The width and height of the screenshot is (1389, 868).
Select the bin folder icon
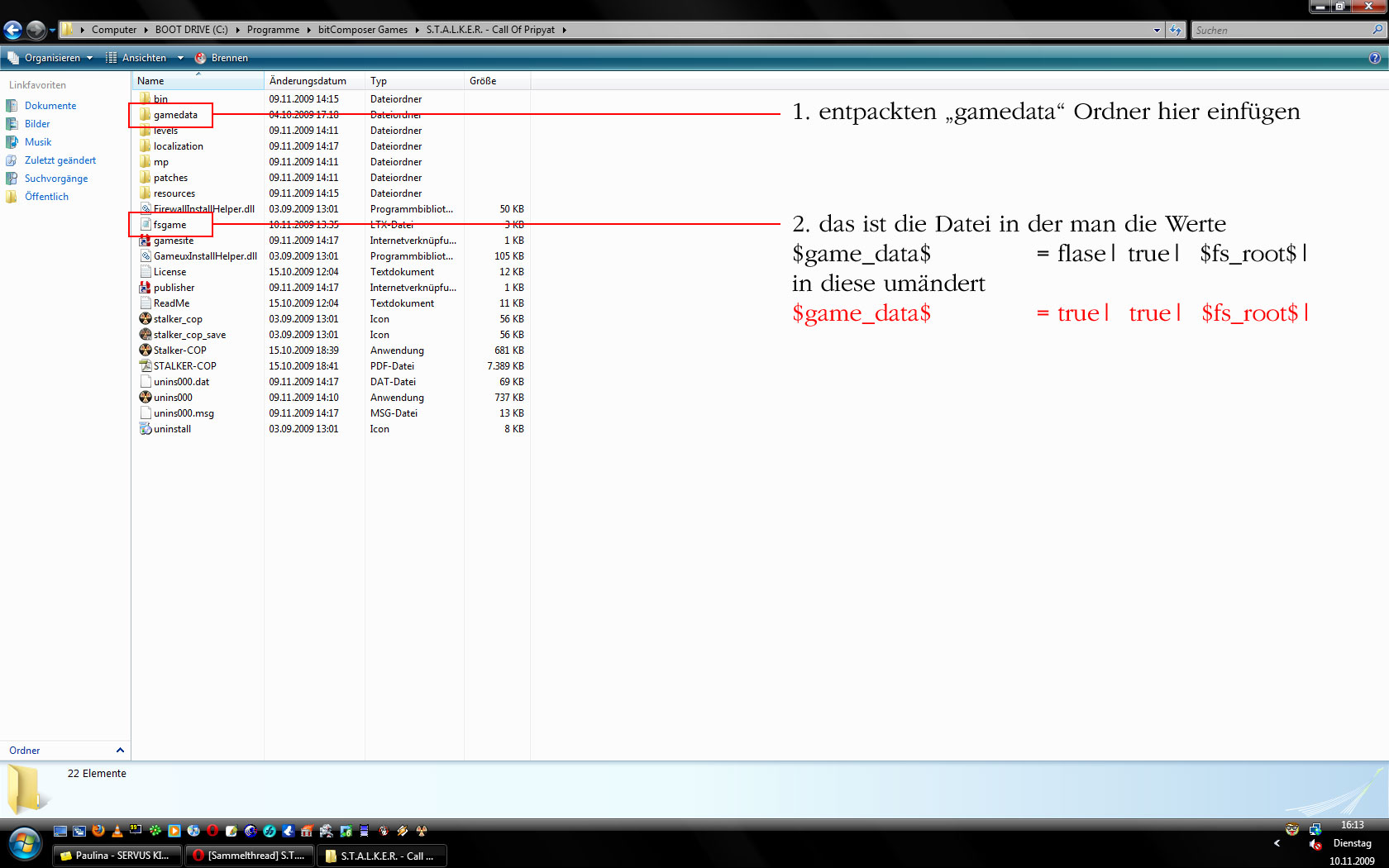click(146, 98)
